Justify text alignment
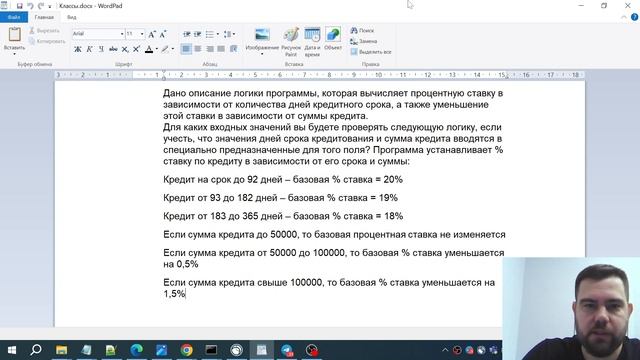This screenshot has height=360, width=640. click(x=221, y=49)
